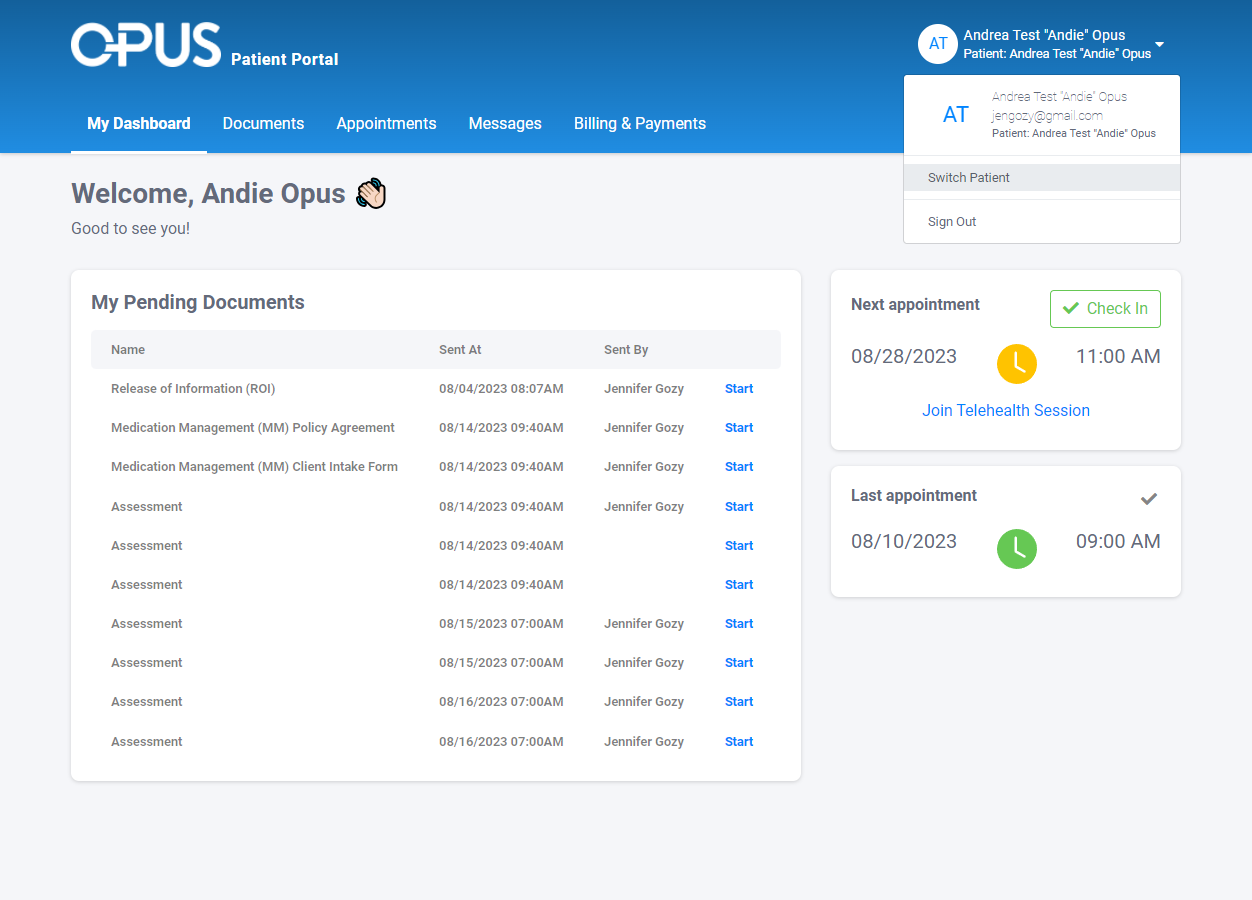Select Switch Patient from account menu
1252x900 pixels.
[x=1042, y=178]
